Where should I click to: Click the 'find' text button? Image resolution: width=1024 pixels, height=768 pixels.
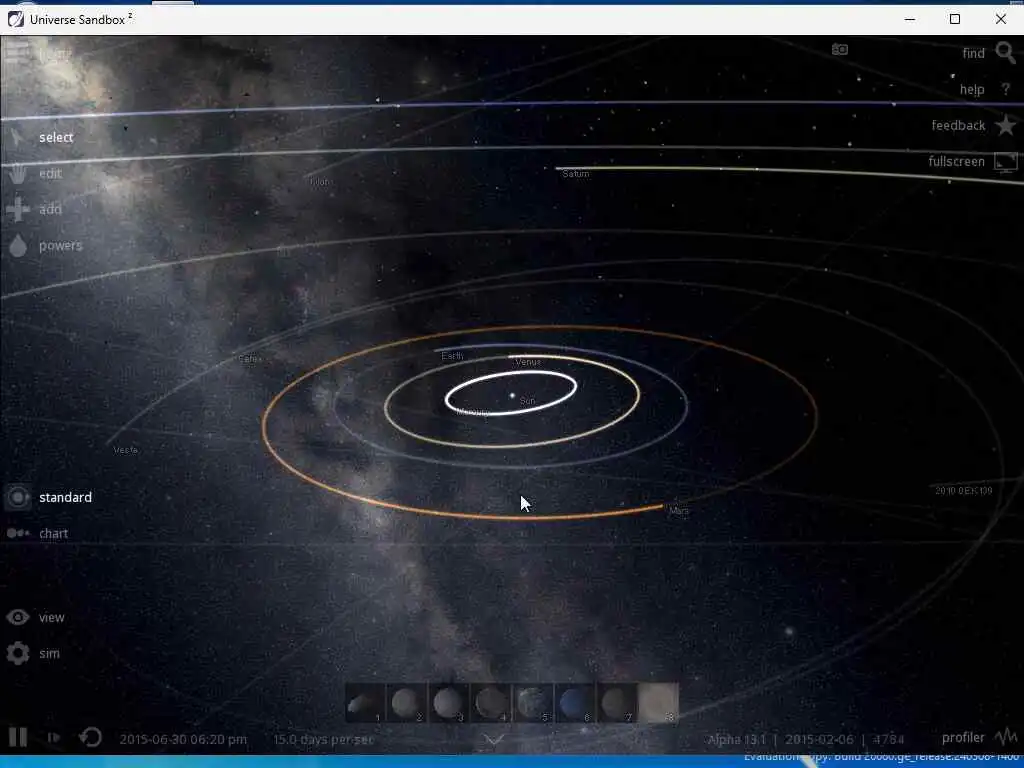(x=974, y=53)
